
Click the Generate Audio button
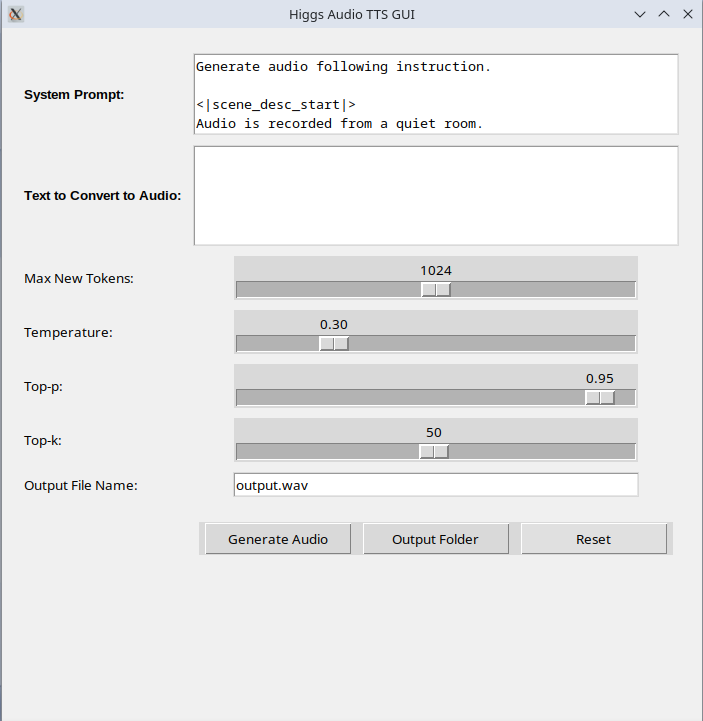[x=278, y=538]
